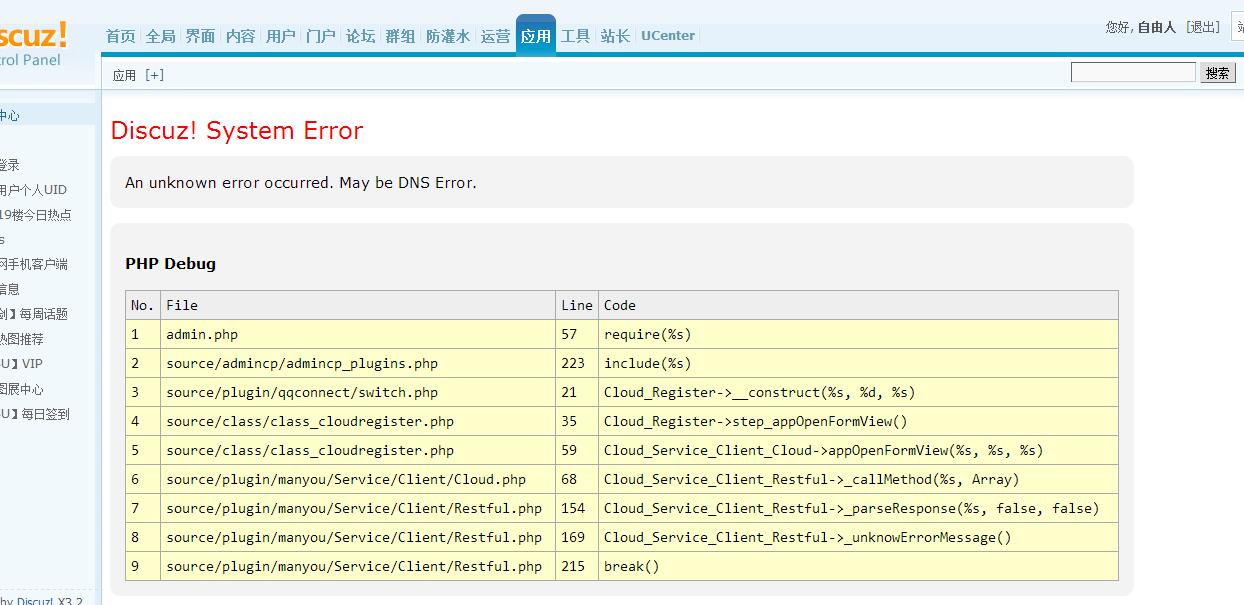Open the 每周话题 sidebar item

pyautogui.click(x=34, y=314)
